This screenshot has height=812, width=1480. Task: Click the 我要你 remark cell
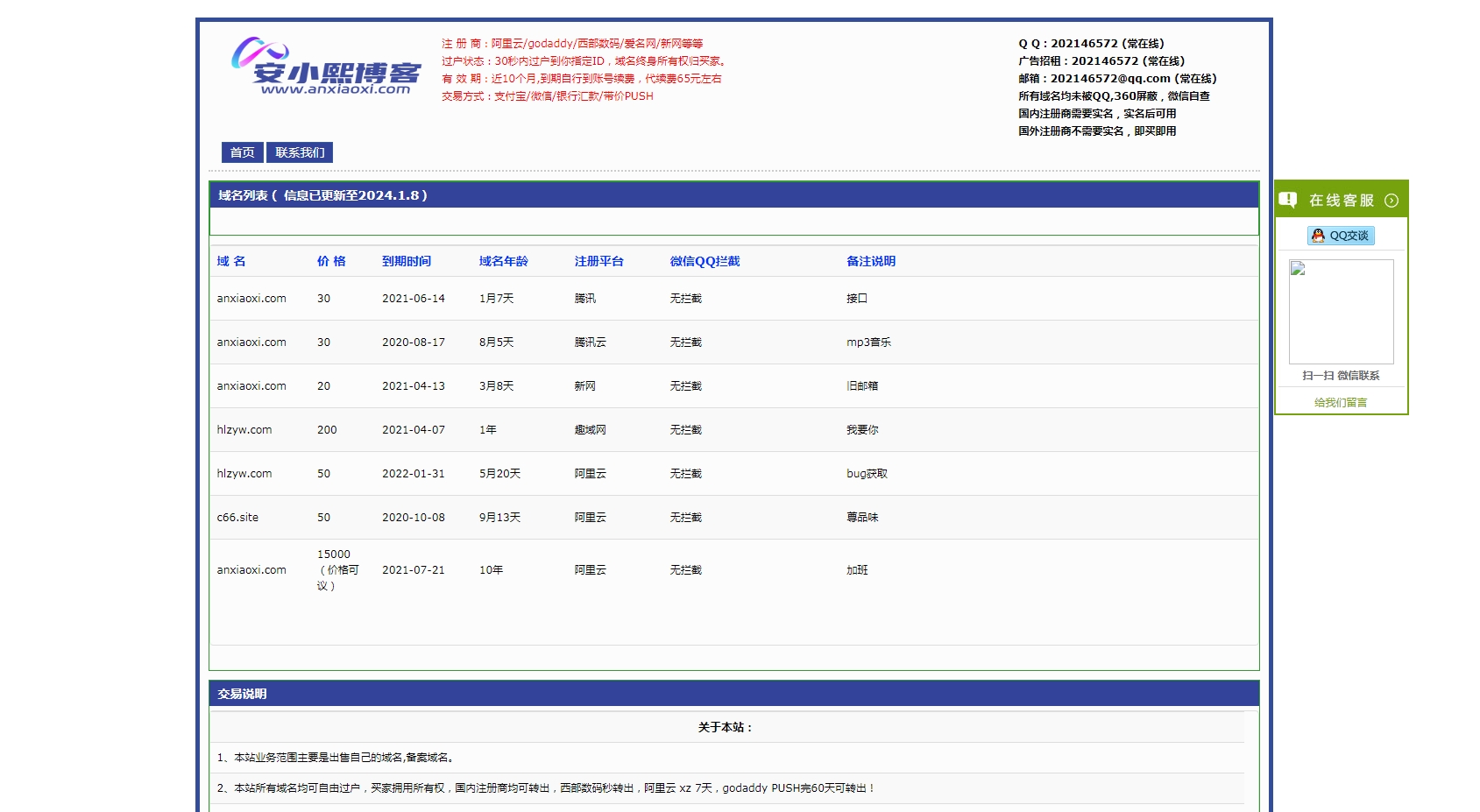pyautogui.click(x=862, y=430)
